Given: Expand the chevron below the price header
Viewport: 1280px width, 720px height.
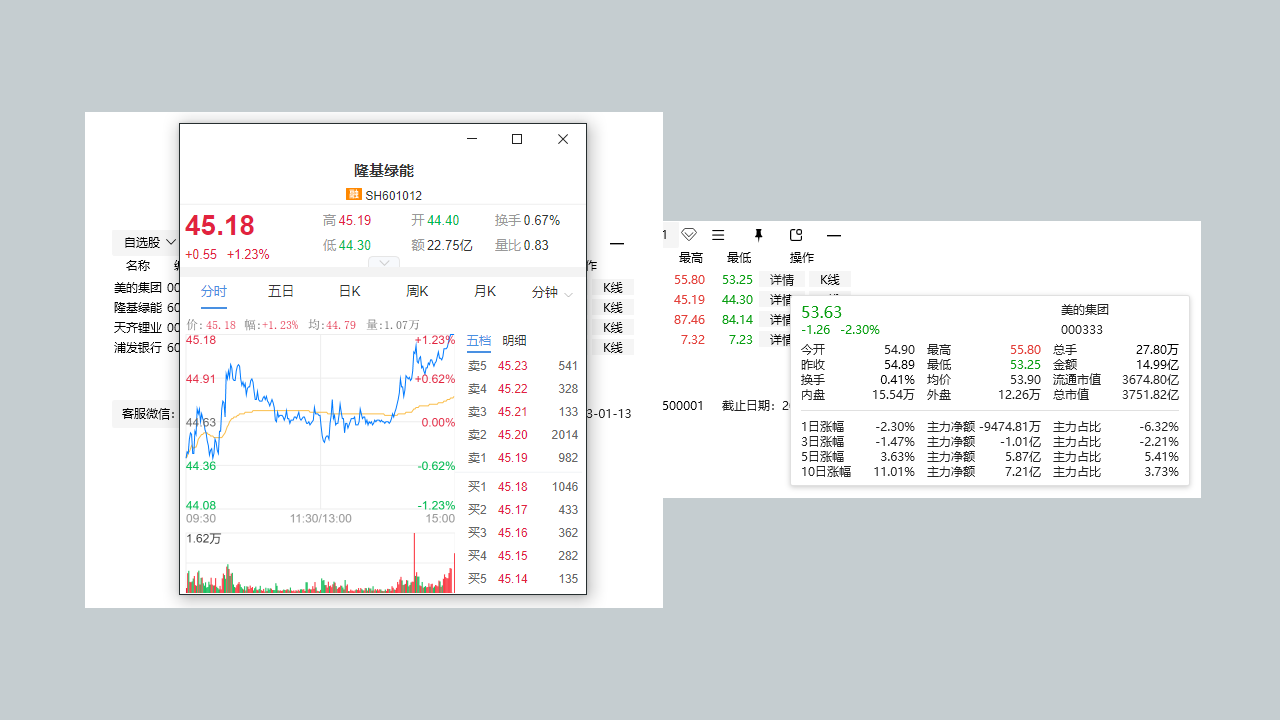Looking at the screenshot, I should click(384, 263).
